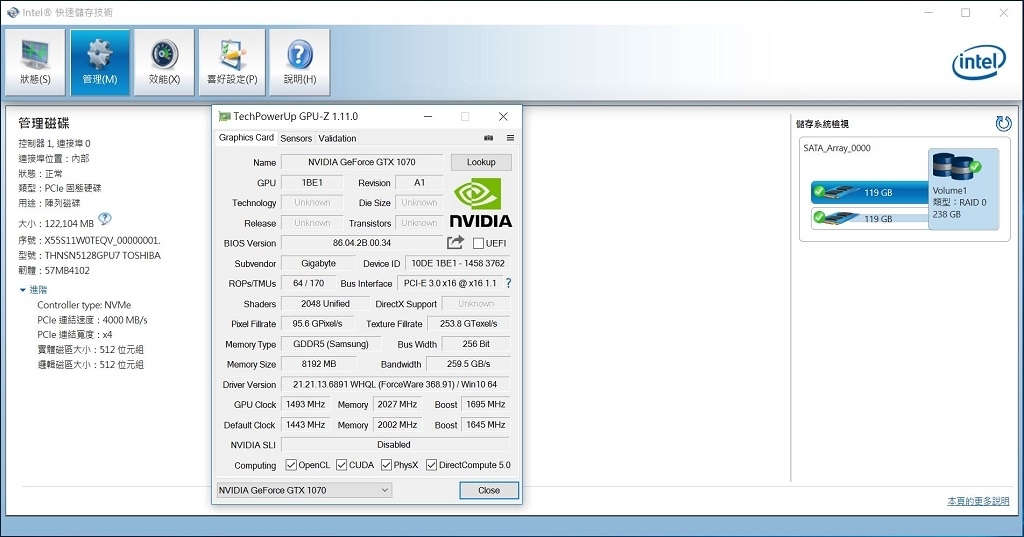This screenshot has width=1024, height=537.
Task: Click the Shaders value 2048 Unified
Action: (x=325, y=304)
